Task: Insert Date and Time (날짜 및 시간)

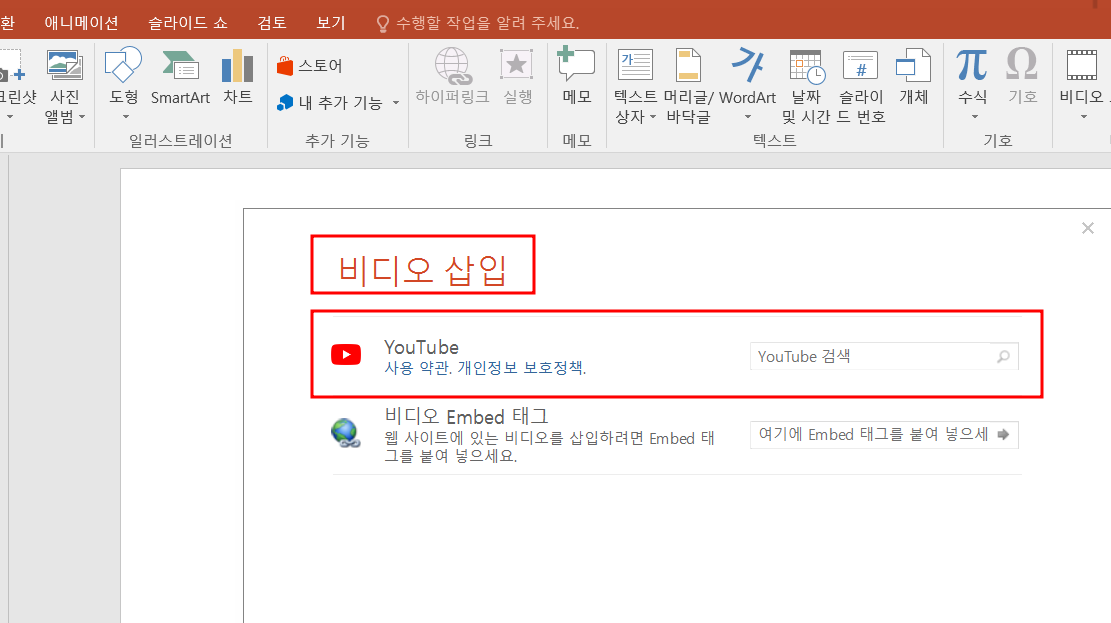Action: (806, 86)
